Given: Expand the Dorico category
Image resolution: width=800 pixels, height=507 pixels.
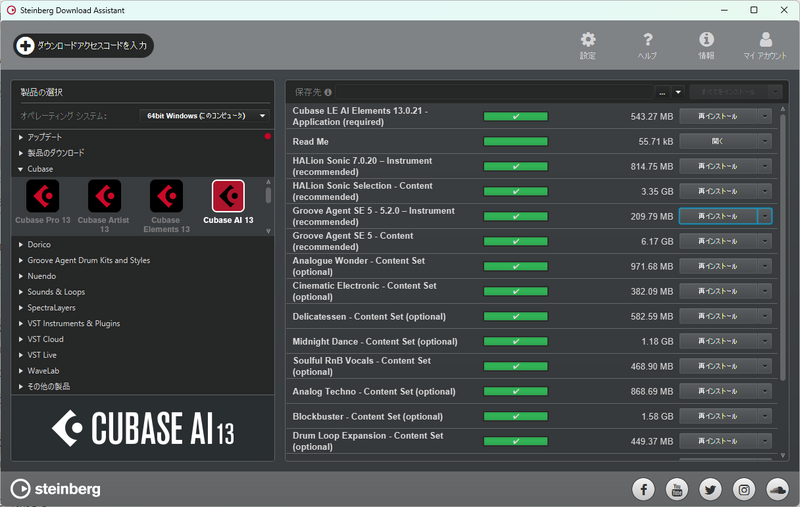Looking at the screenshot, I should pyautogui.click(x=21, y=244).
